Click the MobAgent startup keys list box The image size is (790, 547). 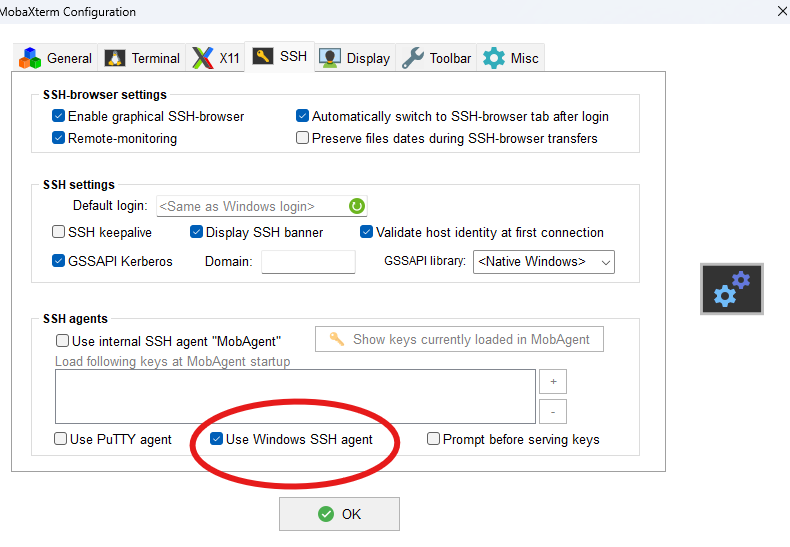pos(295,396)
